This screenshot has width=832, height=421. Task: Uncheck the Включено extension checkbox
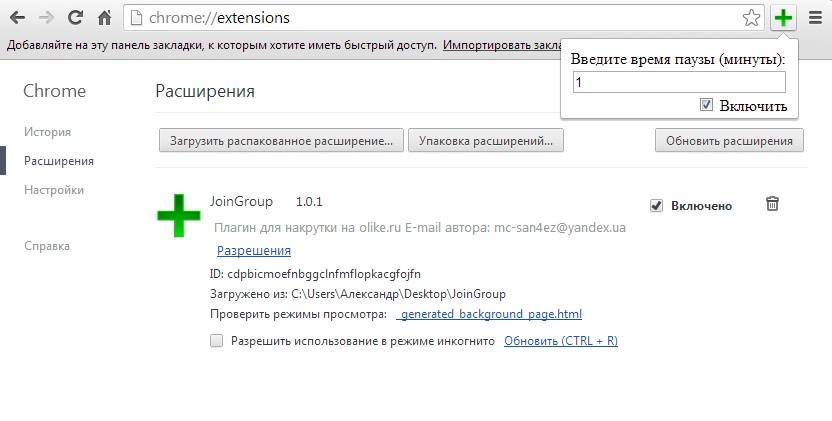pos(656,205)
